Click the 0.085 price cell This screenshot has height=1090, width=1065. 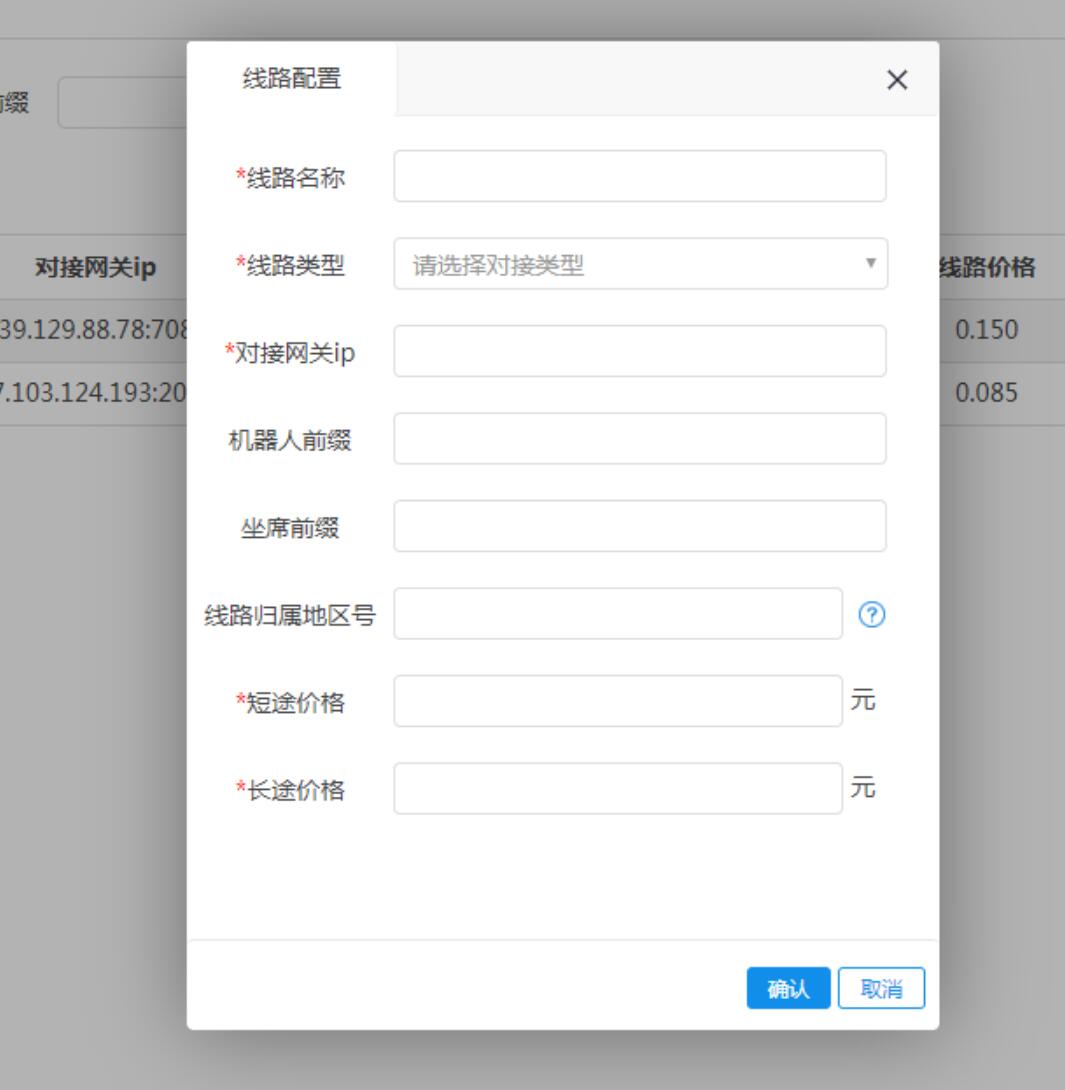coord(987,392)
